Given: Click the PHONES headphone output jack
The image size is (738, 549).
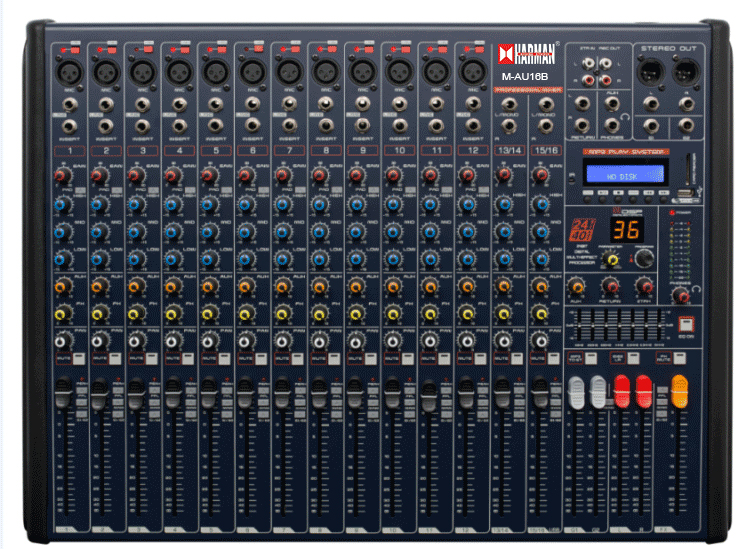Looking at the screenshot, I should (611, 125).
